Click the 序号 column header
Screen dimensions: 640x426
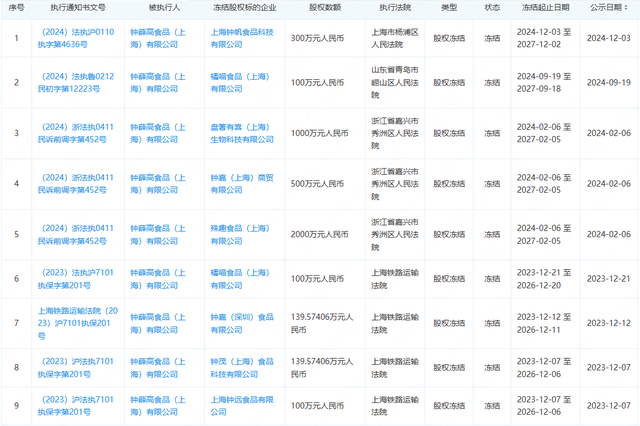coord(16,7)
